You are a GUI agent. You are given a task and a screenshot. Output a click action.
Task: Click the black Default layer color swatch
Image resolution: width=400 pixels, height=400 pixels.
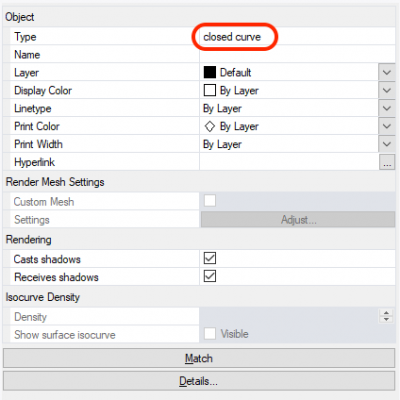[210, 72]
